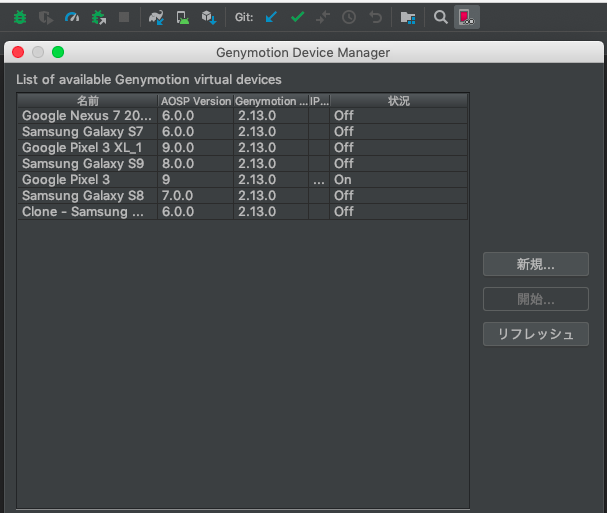Viewport: 607px width, 513px height.
Task: Open SDK Manager icon
Action: (x=209, y=17)
